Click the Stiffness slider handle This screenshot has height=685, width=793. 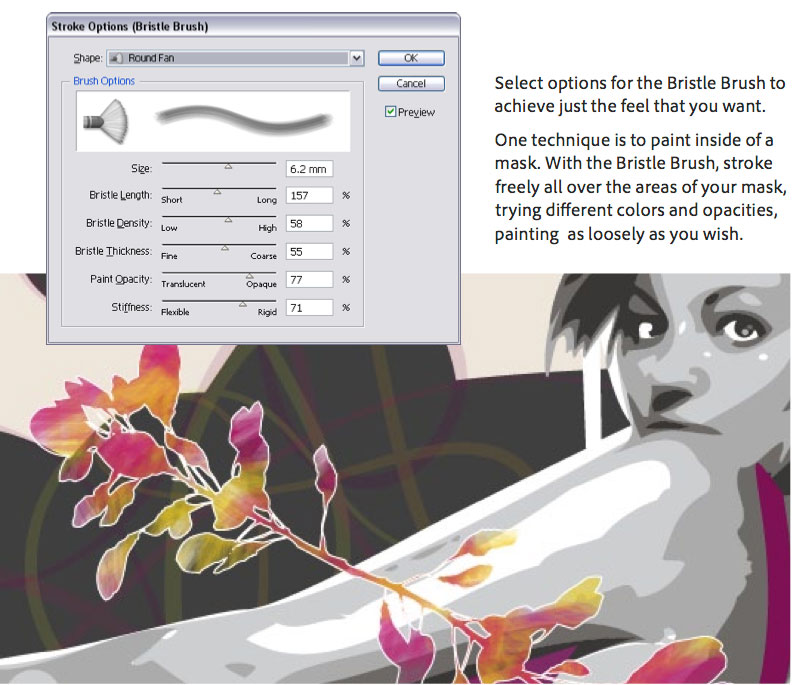point(243,304)
